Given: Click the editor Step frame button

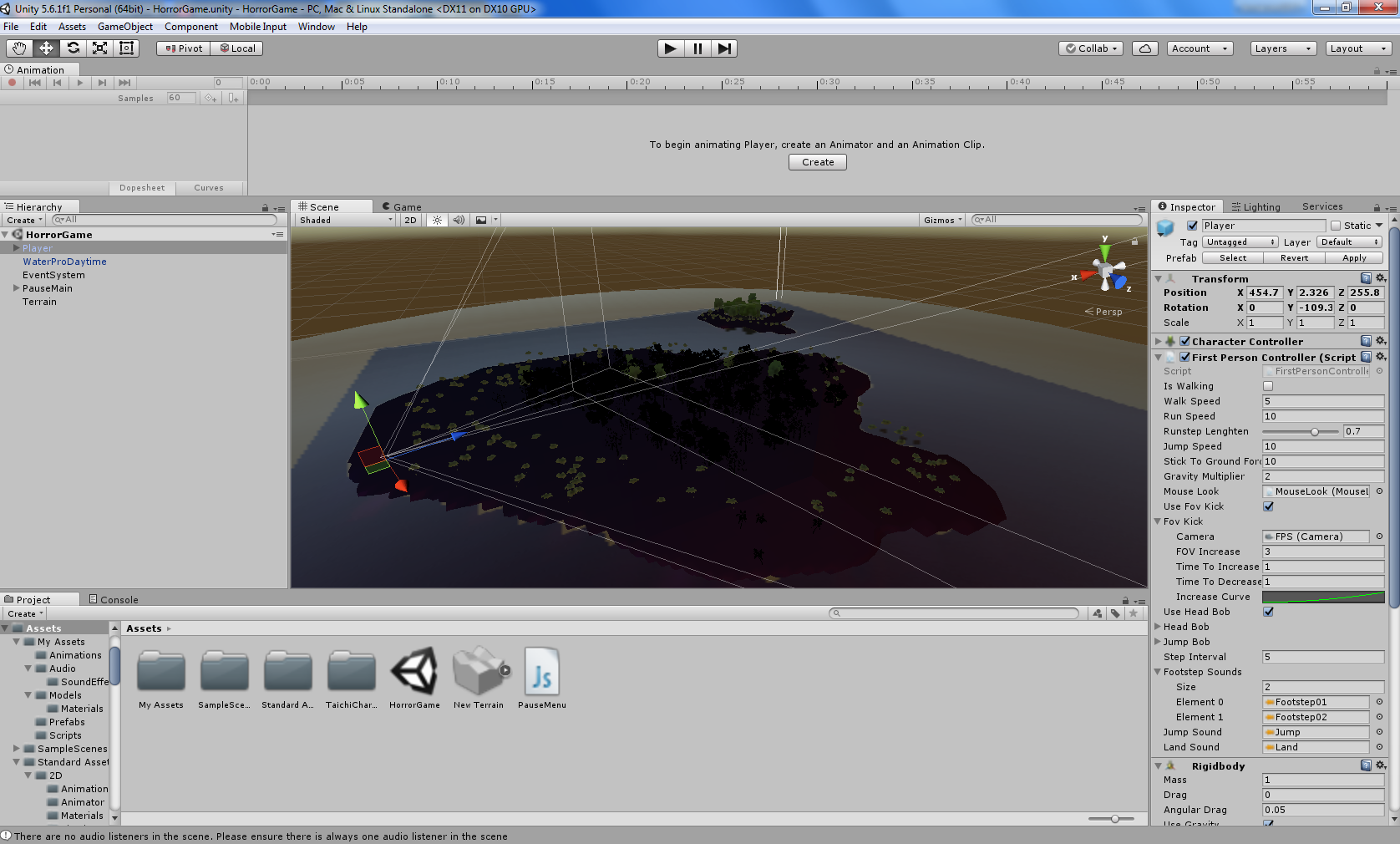Looking at the screenshot, I should (724, 48).
